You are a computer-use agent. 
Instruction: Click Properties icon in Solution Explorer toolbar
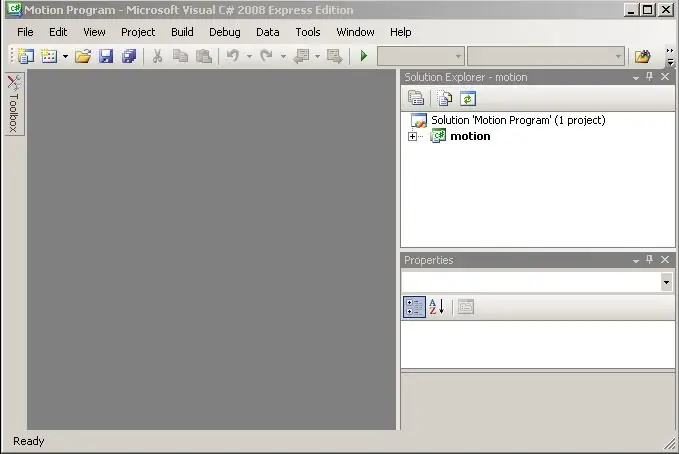pos(416,98)
